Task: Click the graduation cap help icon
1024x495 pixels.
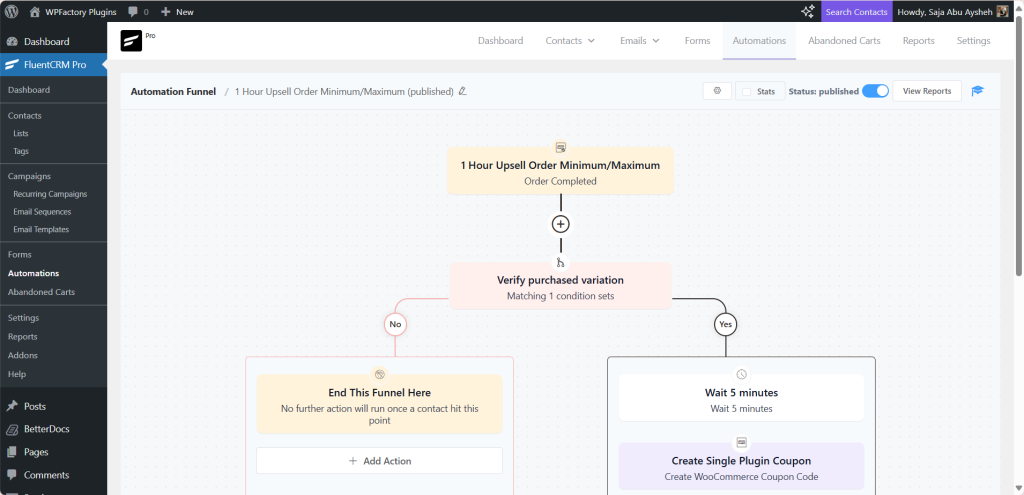Action: click(977, 91)
